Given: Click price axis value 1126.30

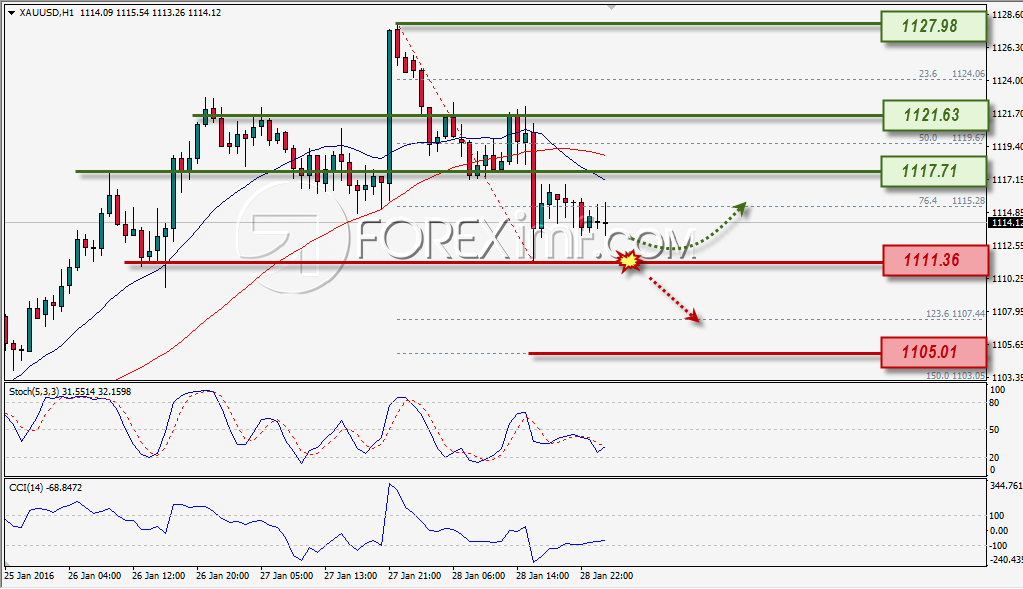Looking at the screenshot, I should pos(1007,48).
